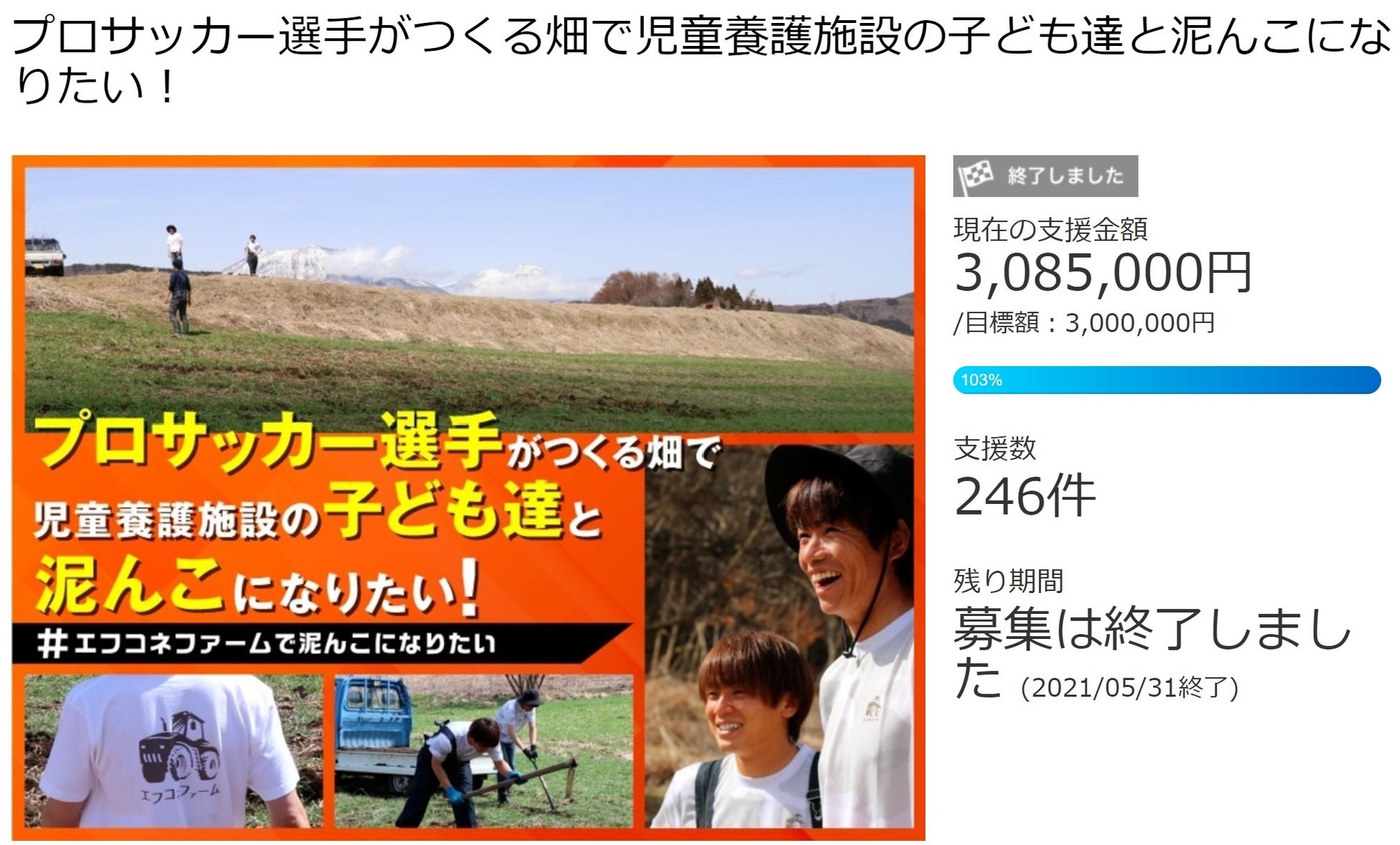Click the white T-shirt back photo

pos(173,751)
